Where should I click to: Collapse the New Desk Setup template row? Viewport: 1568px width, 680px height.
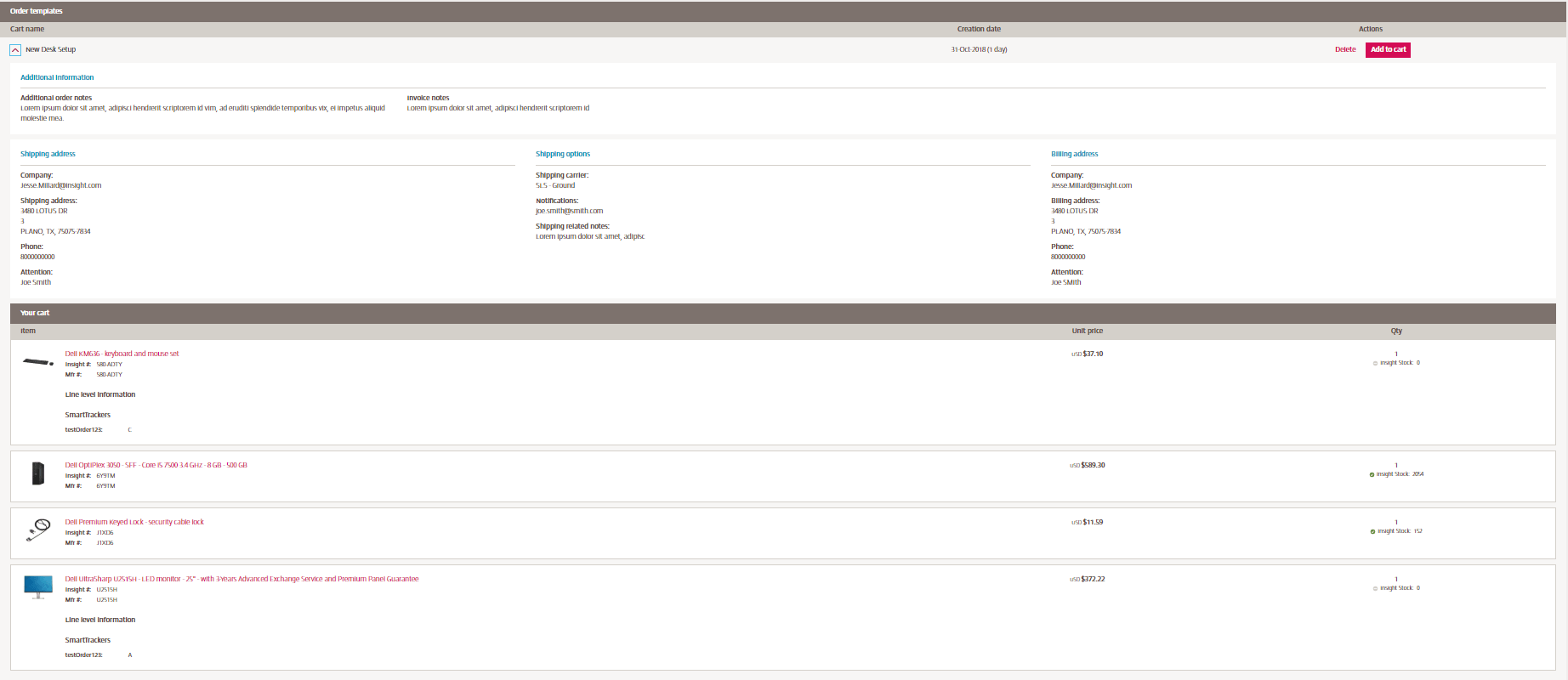click(15, 50)
